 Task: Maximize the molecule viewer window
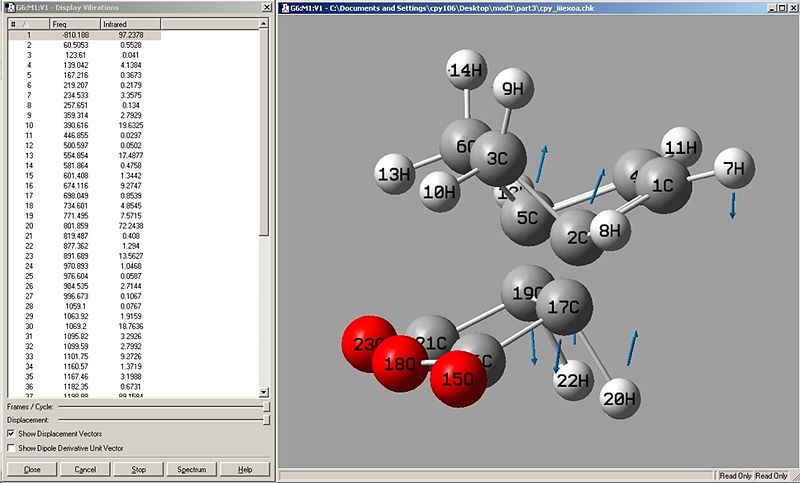click(x=781, y=8)
